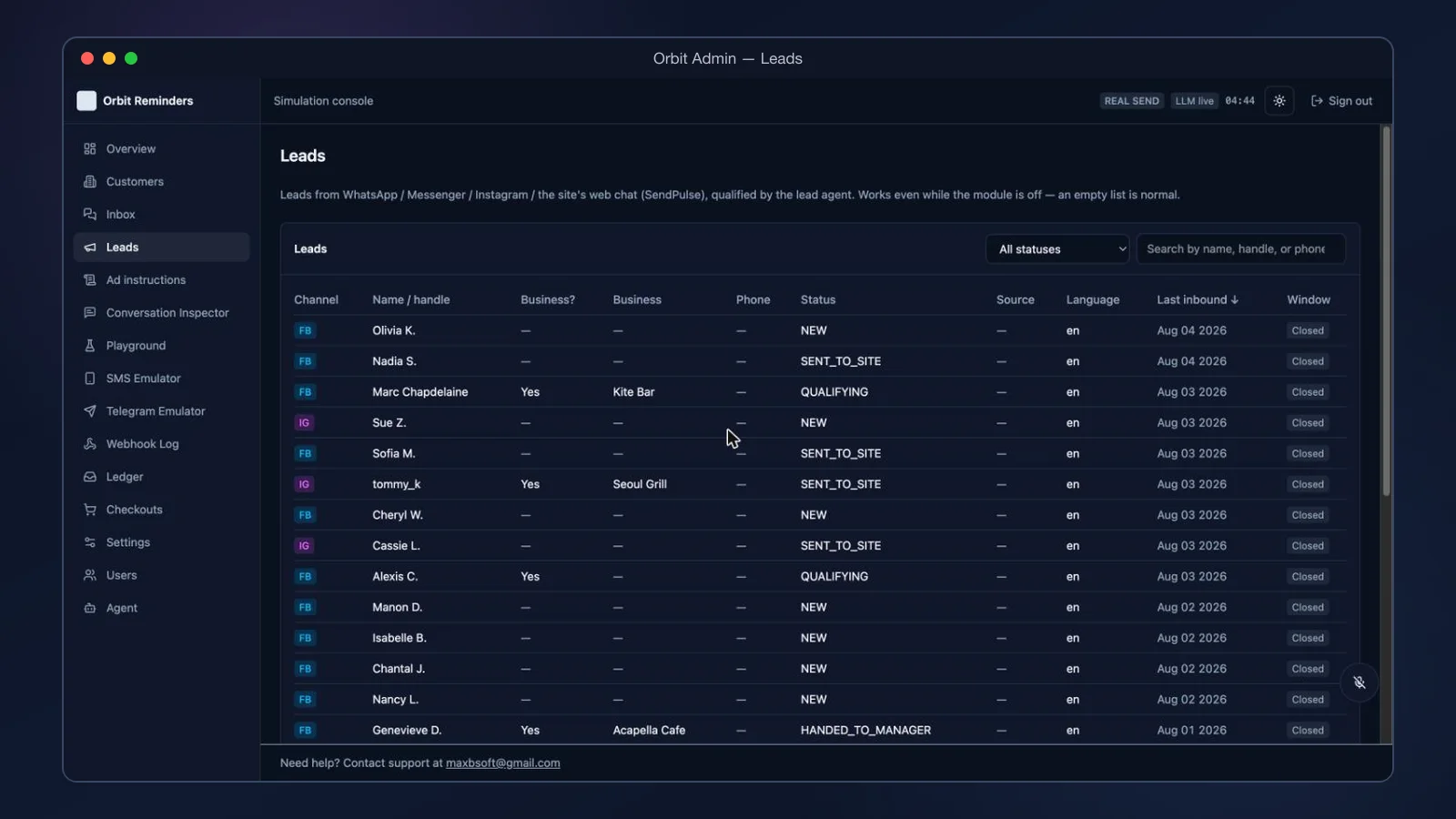The image size is (1456, 819).
Task: Click the Telegram Emulator paper plane icon
Action: point(90,410)
